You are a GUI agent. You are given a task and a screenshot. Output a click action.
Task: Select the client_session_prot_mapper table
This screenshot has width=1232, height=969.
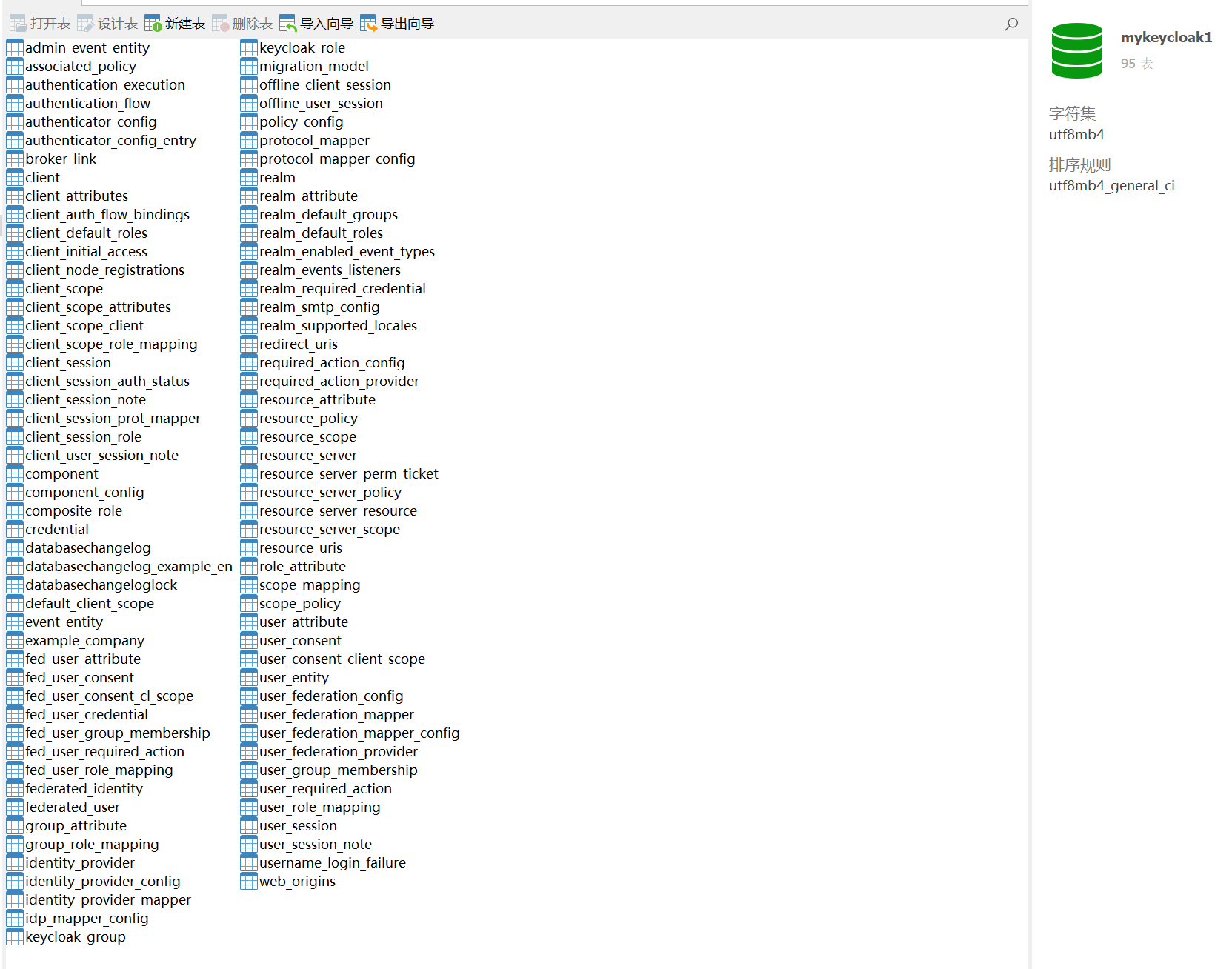[113, 419]
